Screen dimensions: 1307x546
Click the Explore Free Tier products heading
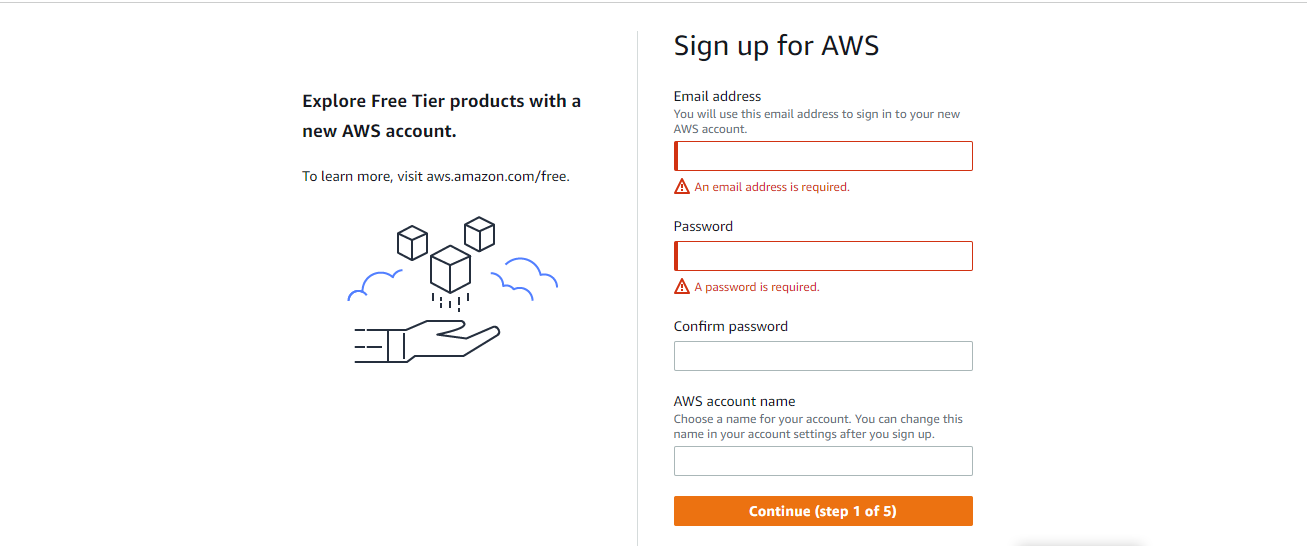pyautogui.click(x=442, y=116)
